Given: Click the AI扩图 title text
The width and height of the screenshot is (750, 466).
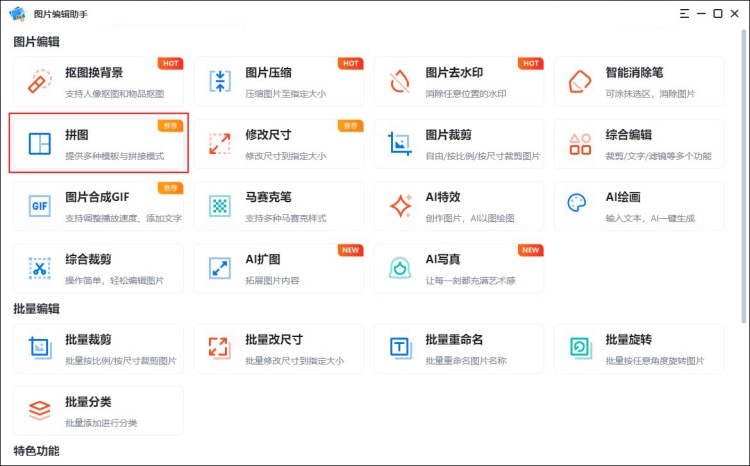Looking at the screenshot, I should click(263, 260).
